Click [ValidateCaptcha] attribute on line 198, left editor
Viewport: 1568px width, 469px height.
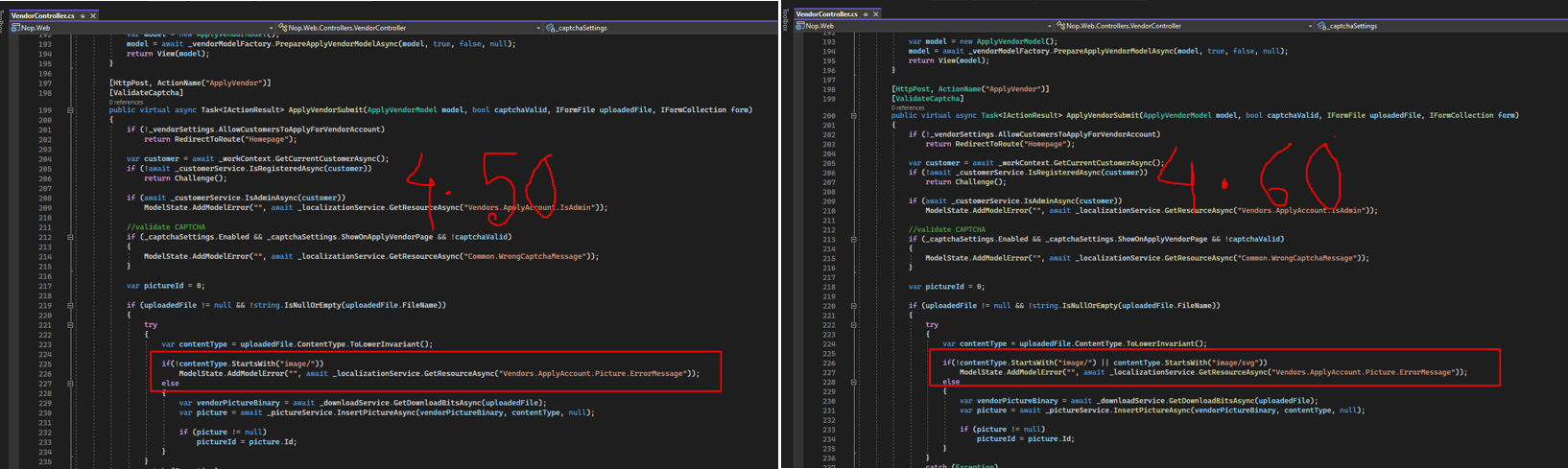coord(146,93)
